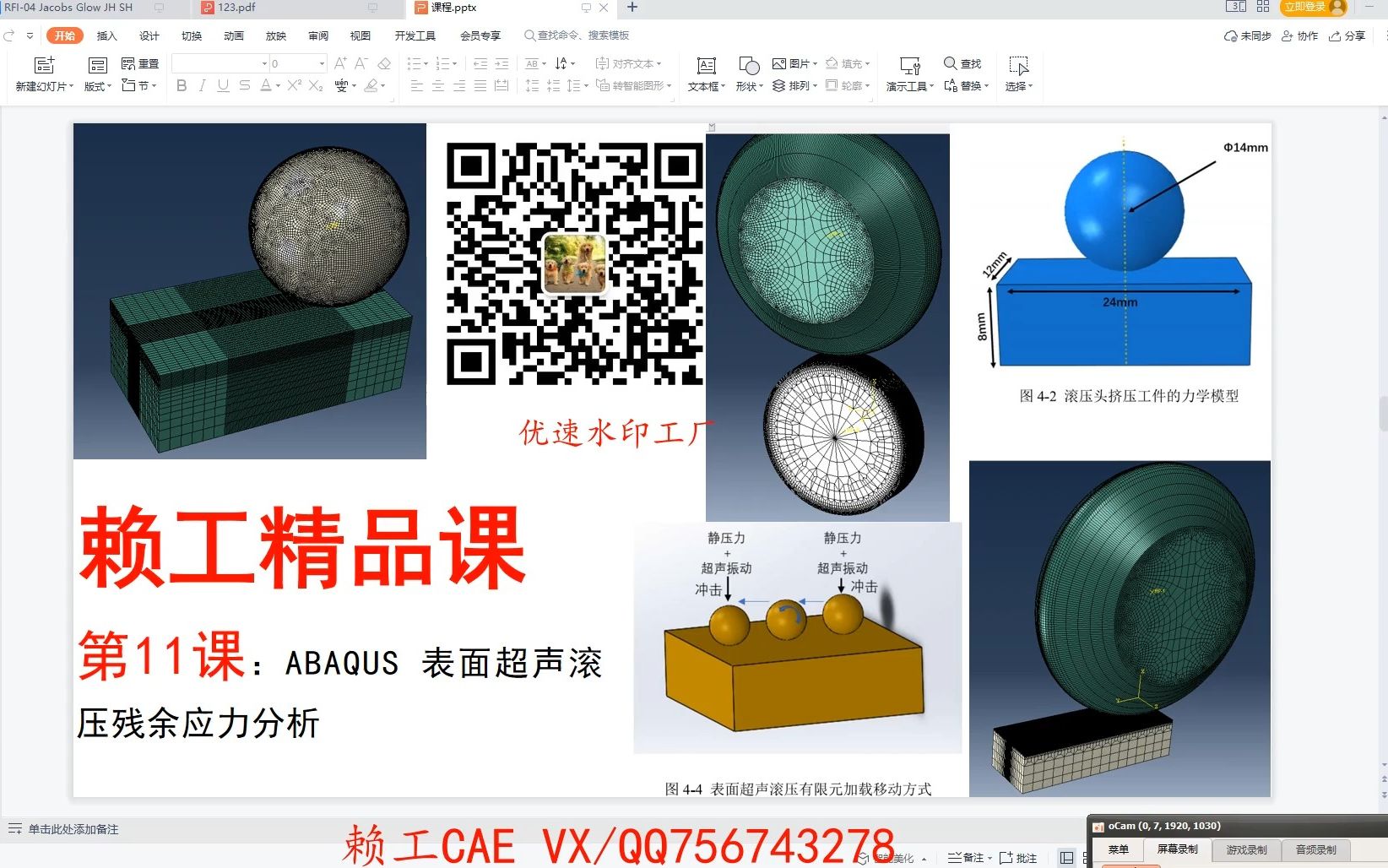Open the Game Recording tab in oCam
Image resolution: width=1388 pixels, height=868 pixels.
tap(1247, 849)
